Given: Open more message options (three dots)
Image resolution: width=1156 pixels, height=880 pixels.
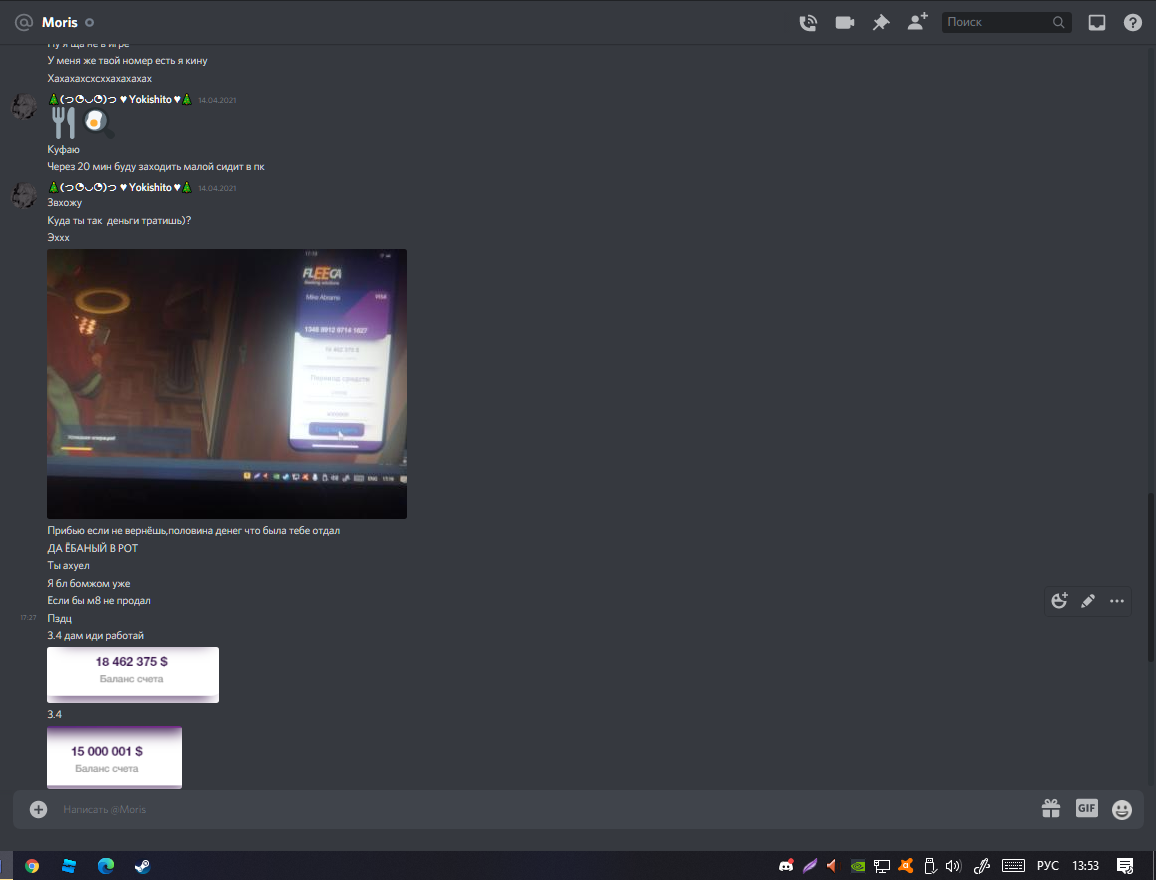Looking at the screenshot, I should click(x=1117, y=601).
